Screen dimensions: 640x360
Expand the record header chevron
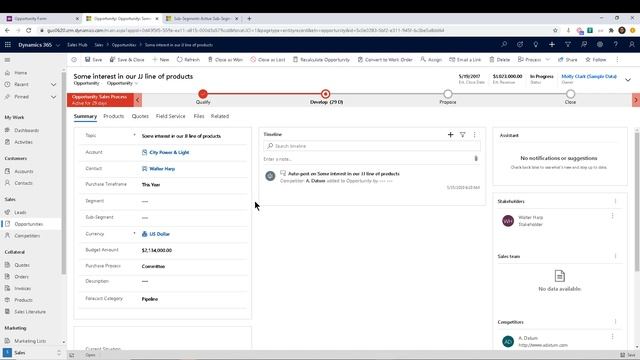tap(628, 80)
